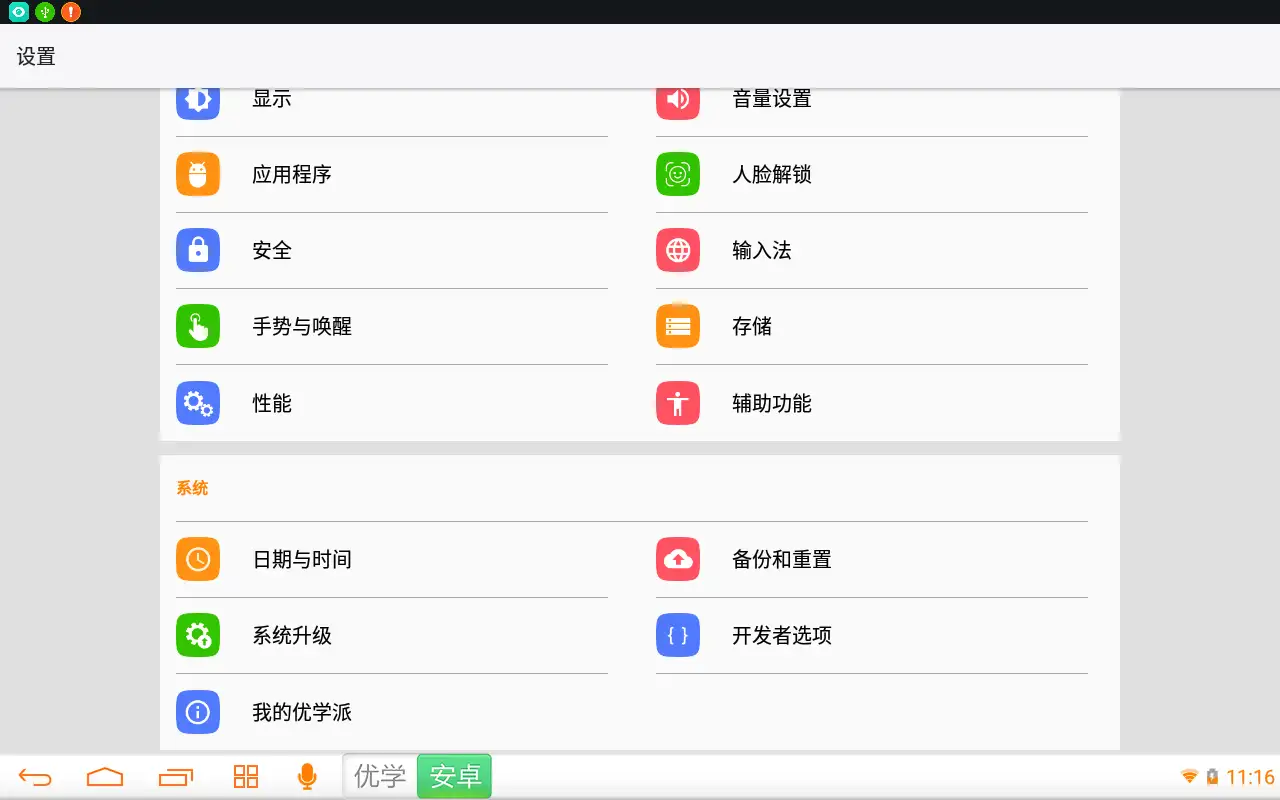Tap the Security (安全) lock icon

pyautogui.click(x=198, y=250)
